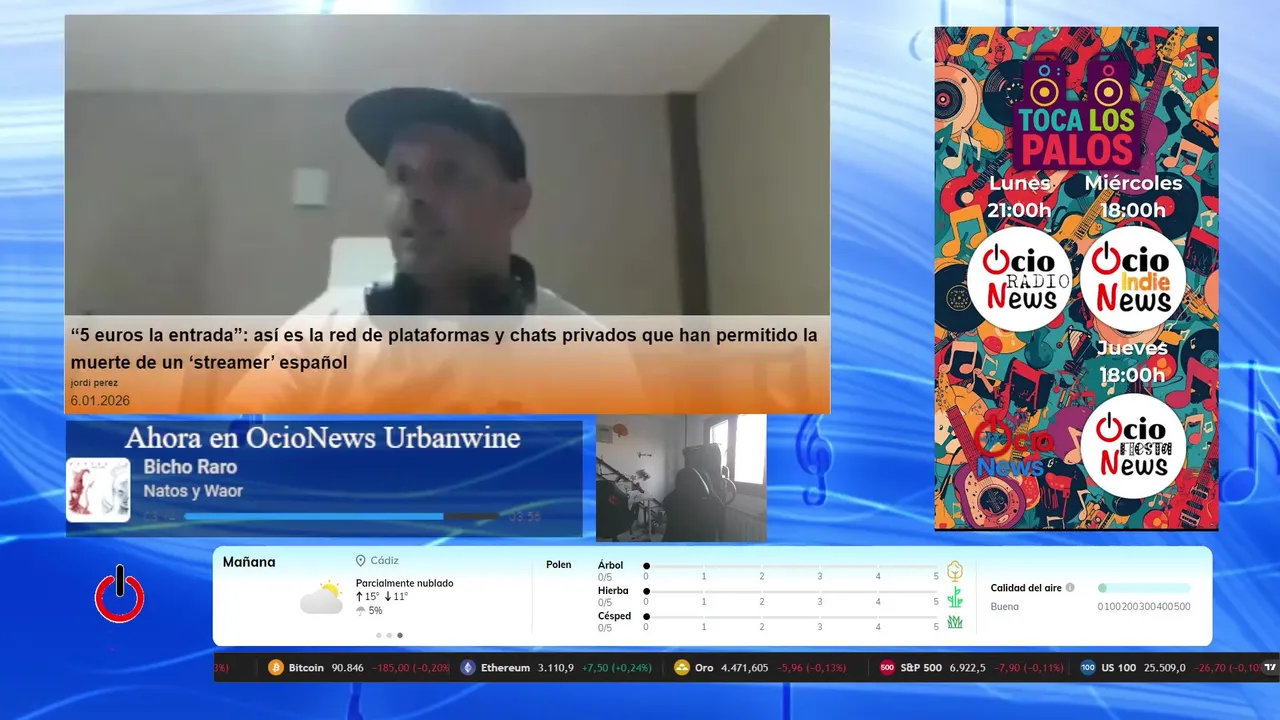Image resolution: width=1280 pixels, height=720 pixels.
Task: Click the artist name Natos y Waor
Action: [x=193, y=491]
